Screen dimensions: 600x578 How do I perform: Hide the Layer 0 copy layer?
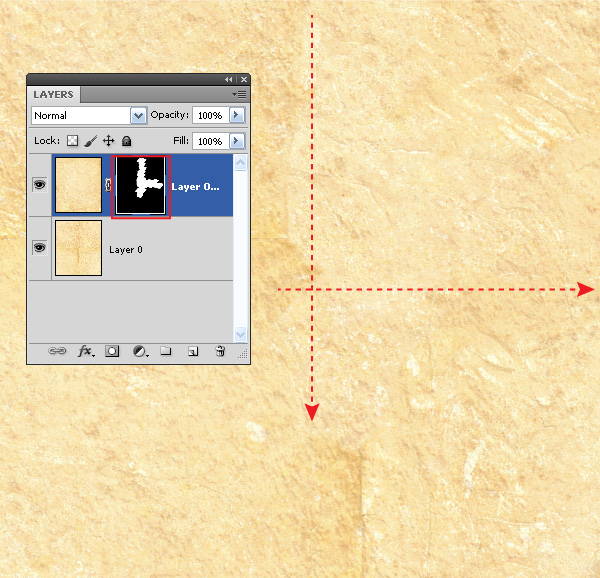39,185
